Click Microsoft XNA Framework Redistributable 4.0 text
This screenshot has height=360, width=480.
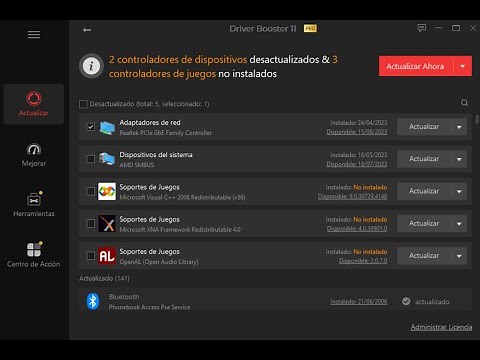180,229
